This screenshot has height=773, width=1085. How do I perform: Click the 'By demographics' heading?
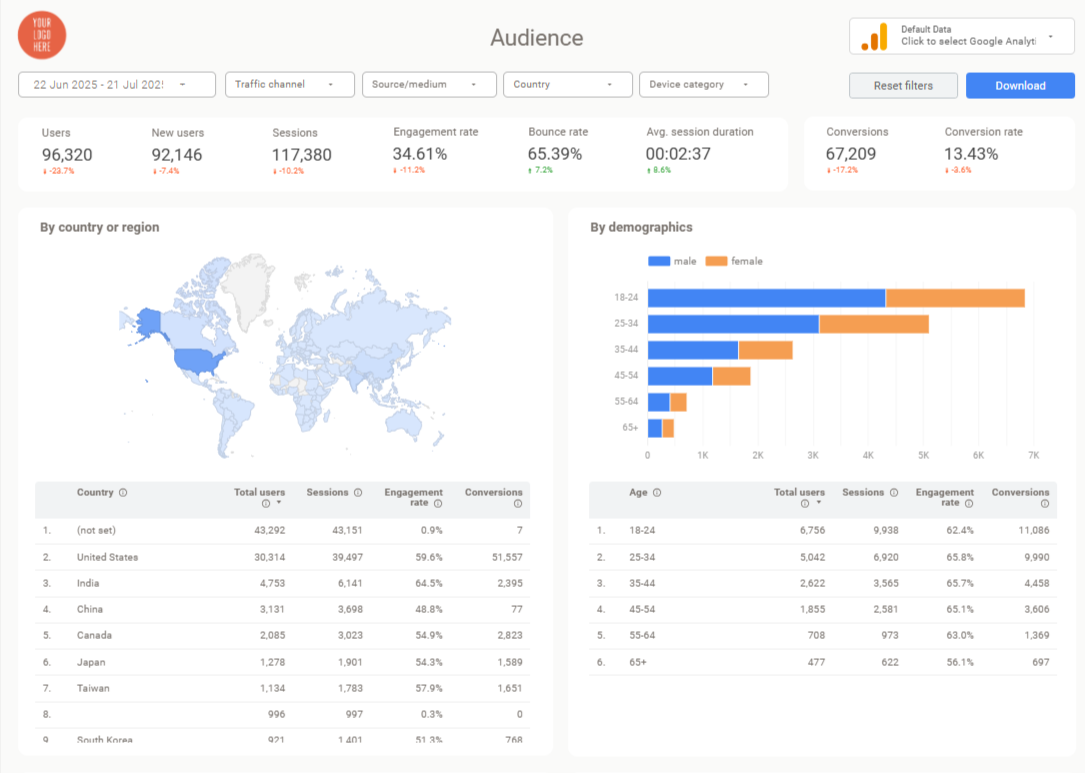[x=641, y=227]
